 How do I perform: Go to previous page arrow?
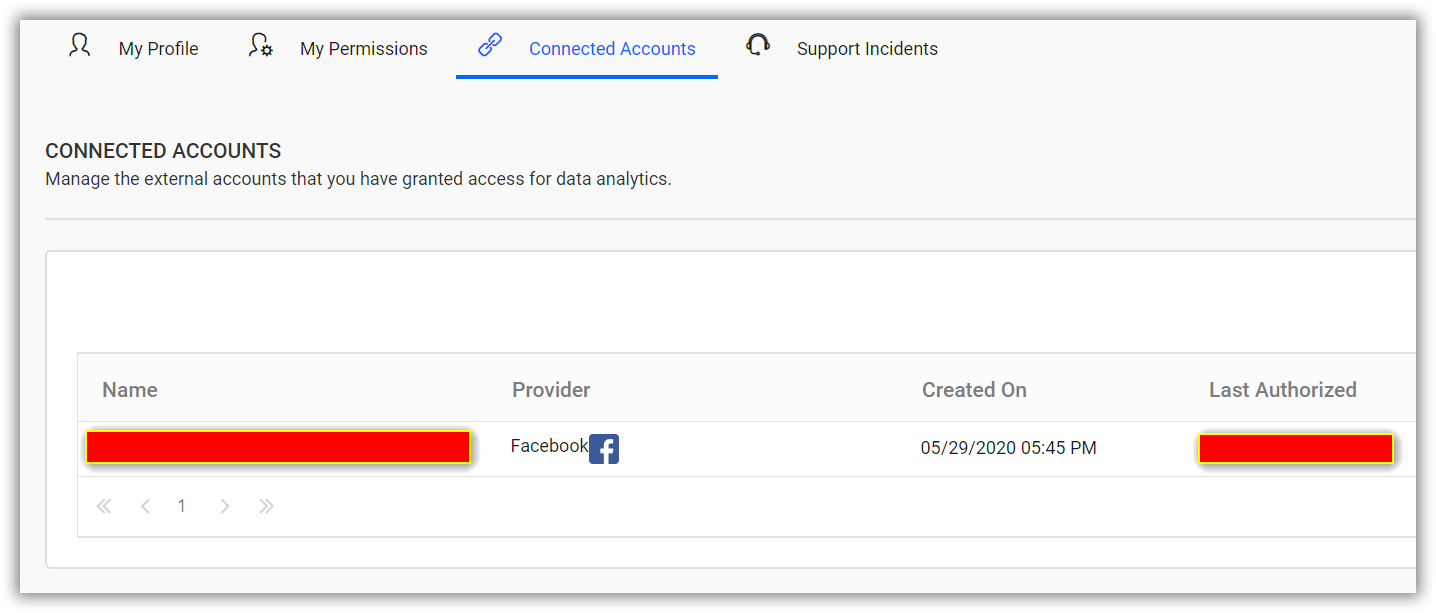(x=145, y=506)
